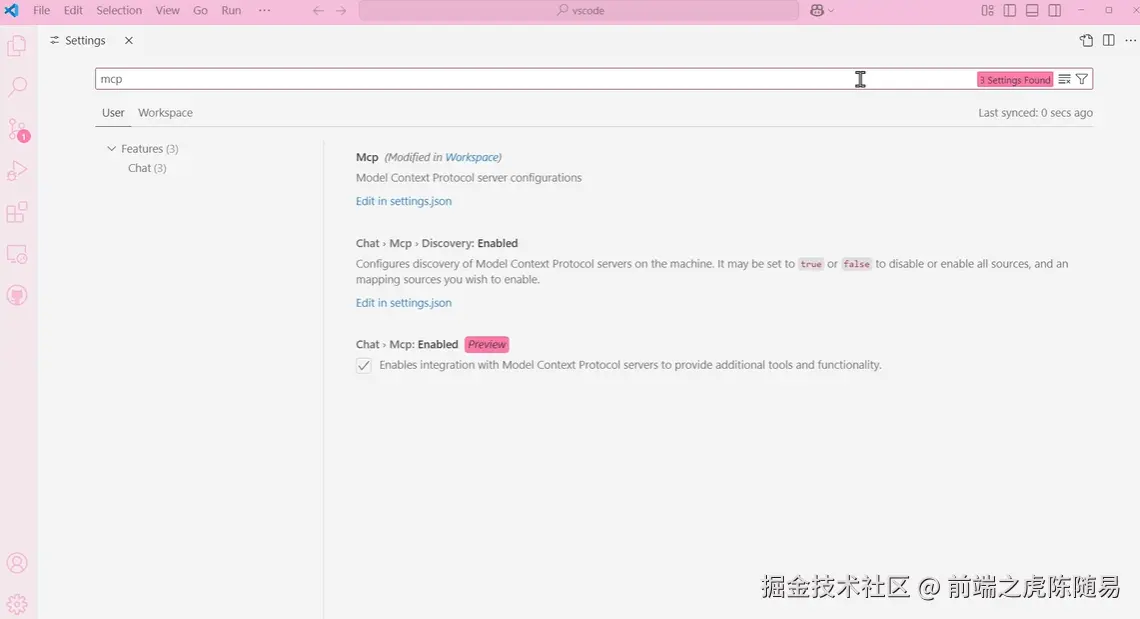Click the Preview badge
This screenshot has height=619, width=1140.
(486, 345)
